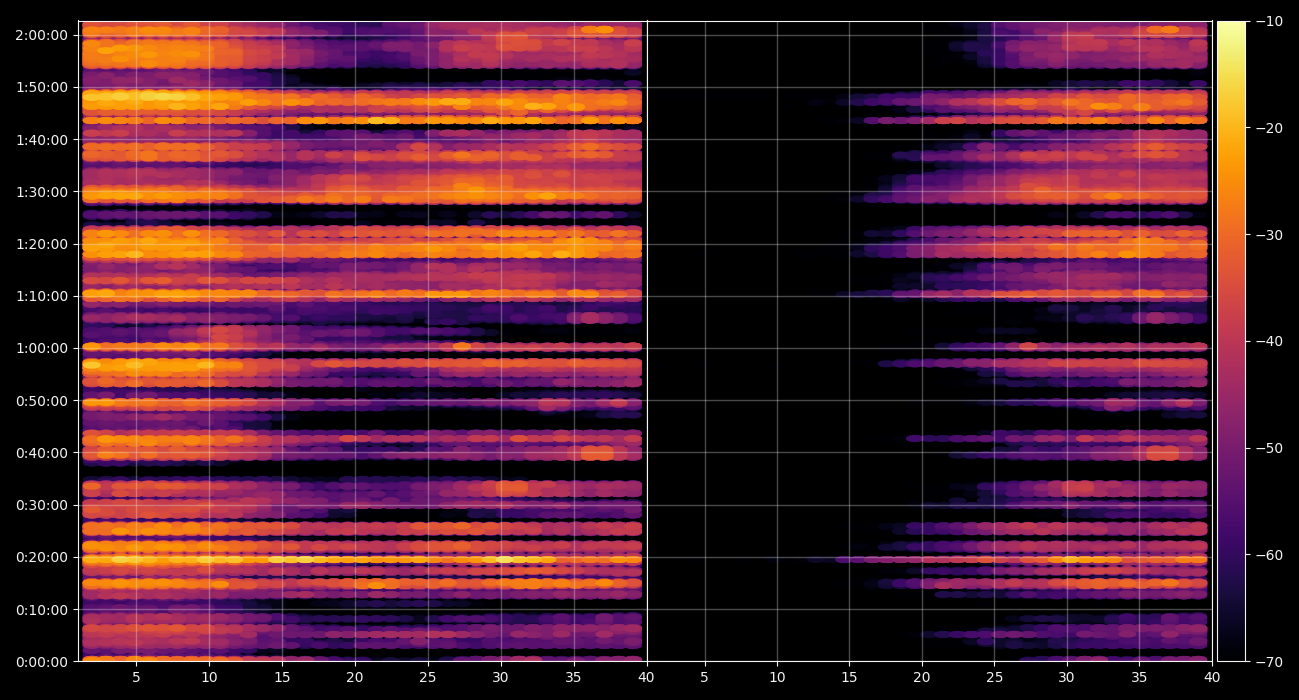This screenshot has height=700, width=1299.
Task: Click x-axis label 30 under left heatmap
Action: pos(501,677)
